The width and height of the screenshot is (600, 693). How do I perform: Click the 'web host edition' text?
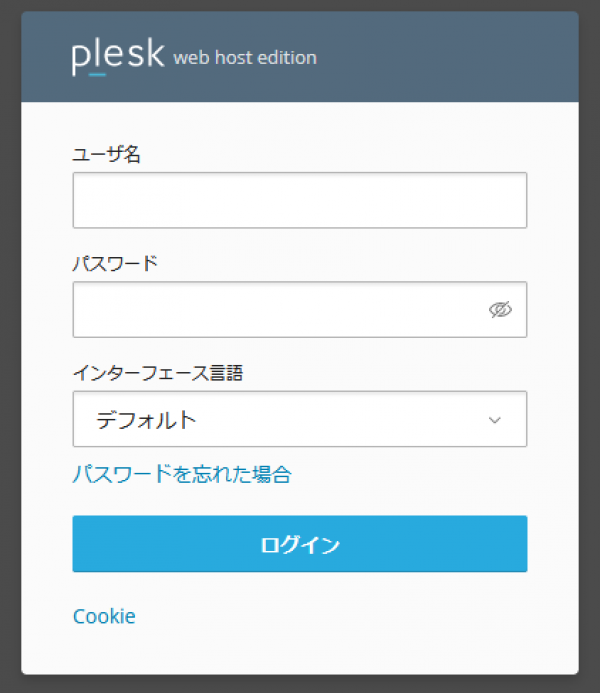coord(245,58)
